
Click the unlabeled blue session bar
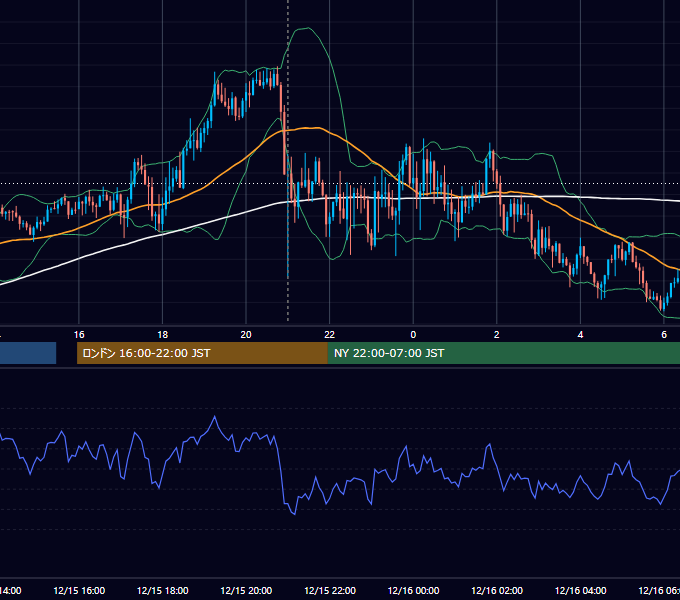[28, 353]
